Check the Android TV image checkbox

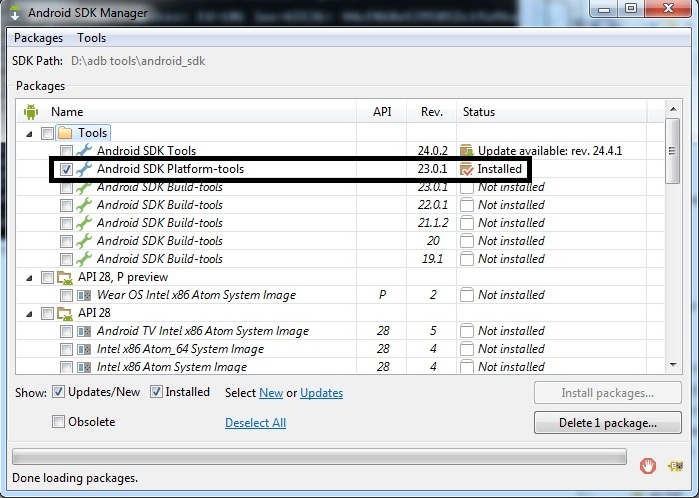66,331
